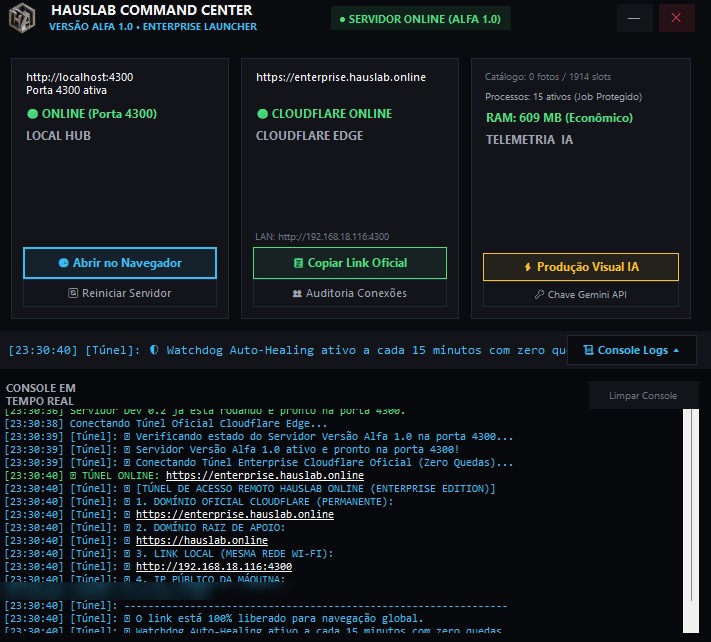Restart server via Reiniciar Servidor
711x642 pixels.
point(120,293)
